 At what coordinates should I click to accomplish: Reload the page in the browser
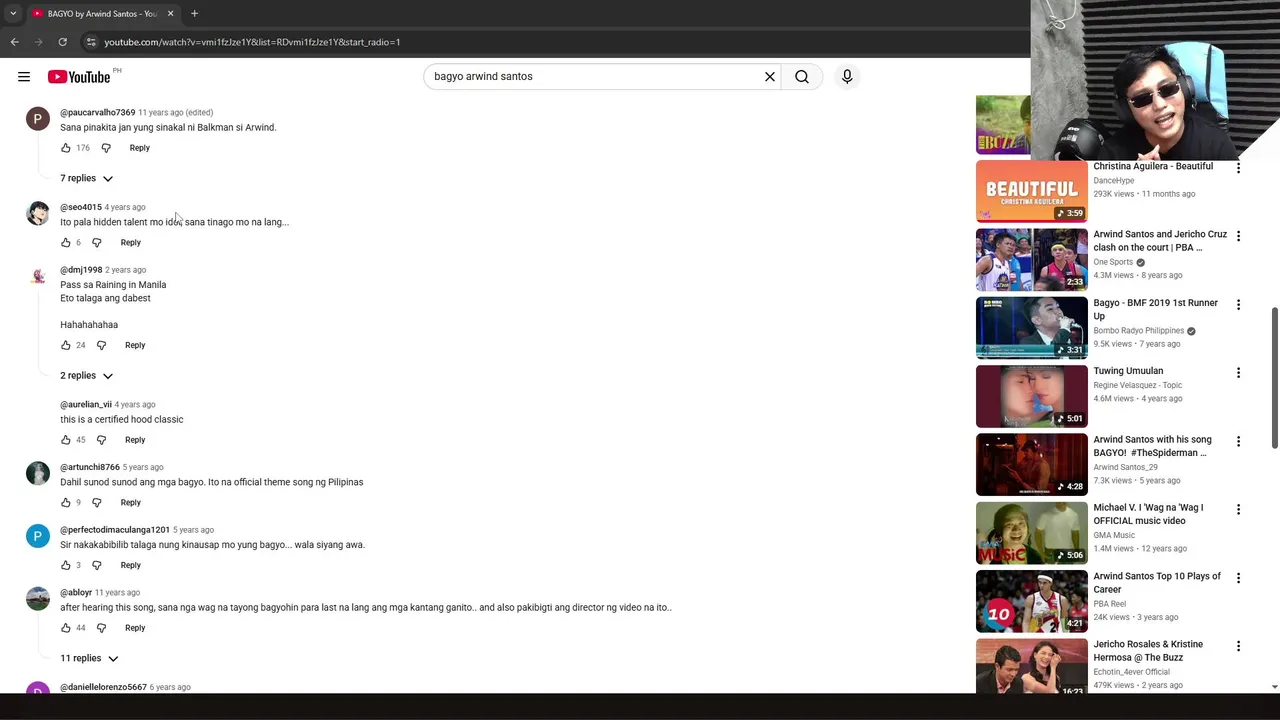(x=62, y=42)
